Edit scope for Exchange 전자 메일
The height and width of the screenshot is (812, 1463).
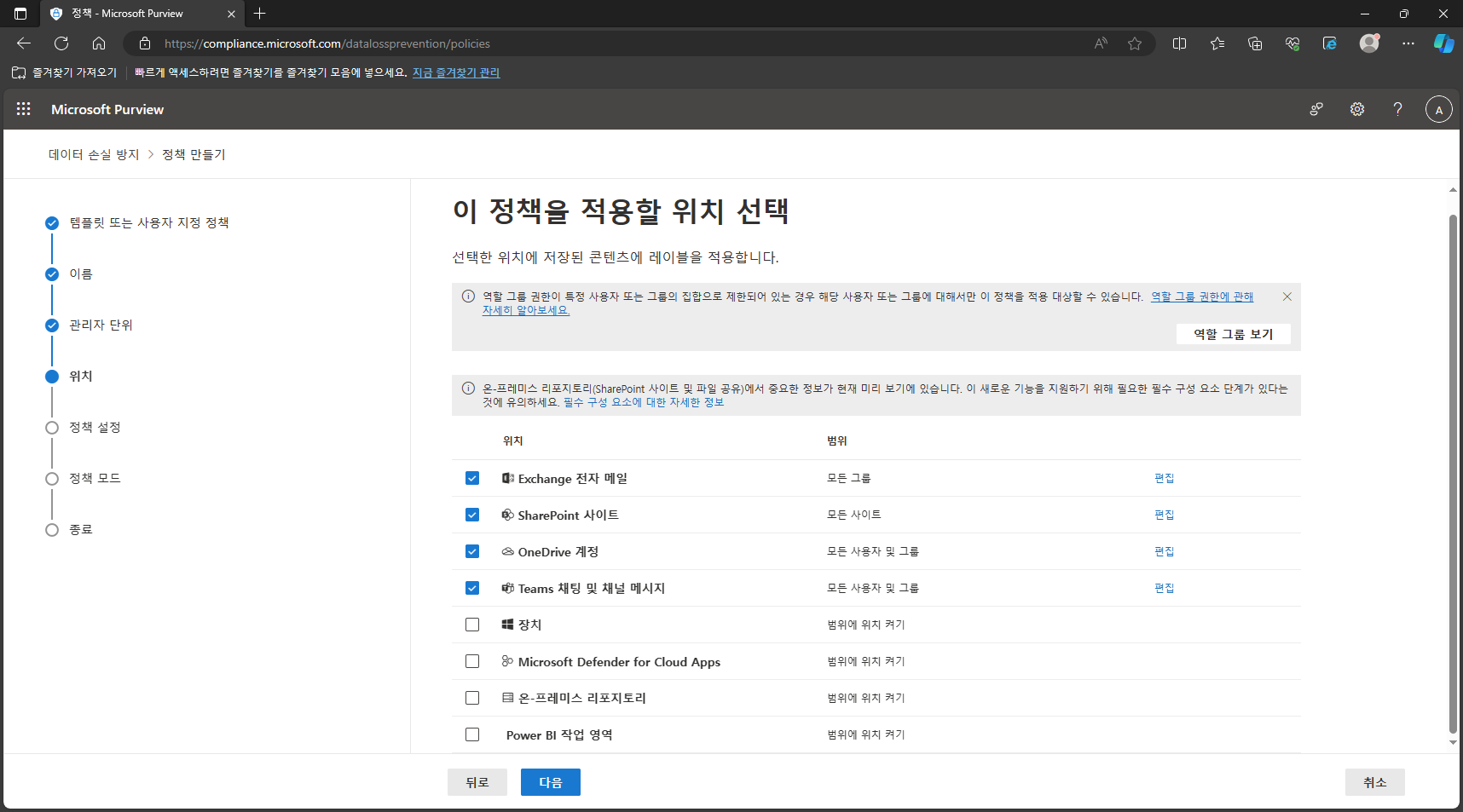1165,478
